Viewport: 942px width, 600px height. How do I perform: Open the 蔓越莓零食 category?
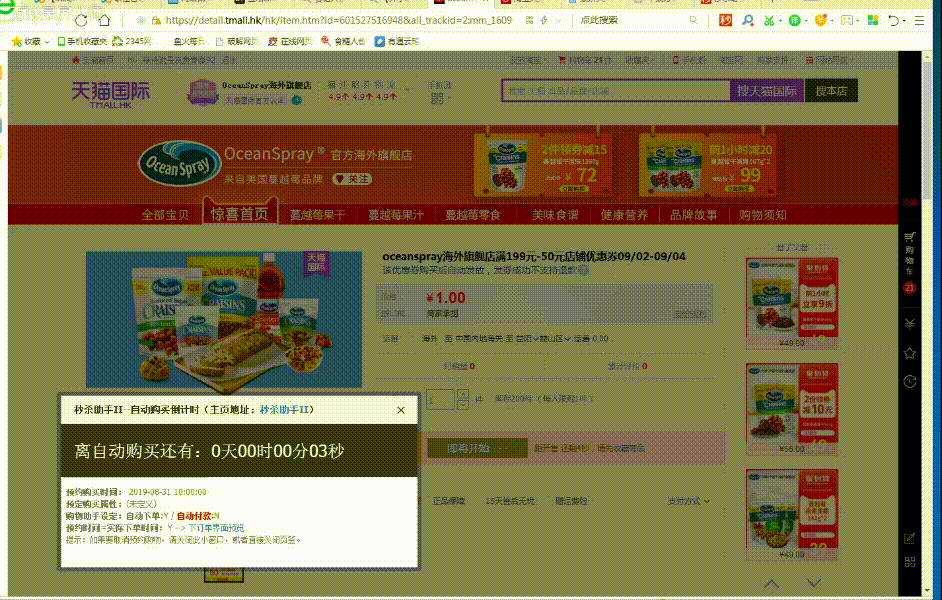(473, 215)
